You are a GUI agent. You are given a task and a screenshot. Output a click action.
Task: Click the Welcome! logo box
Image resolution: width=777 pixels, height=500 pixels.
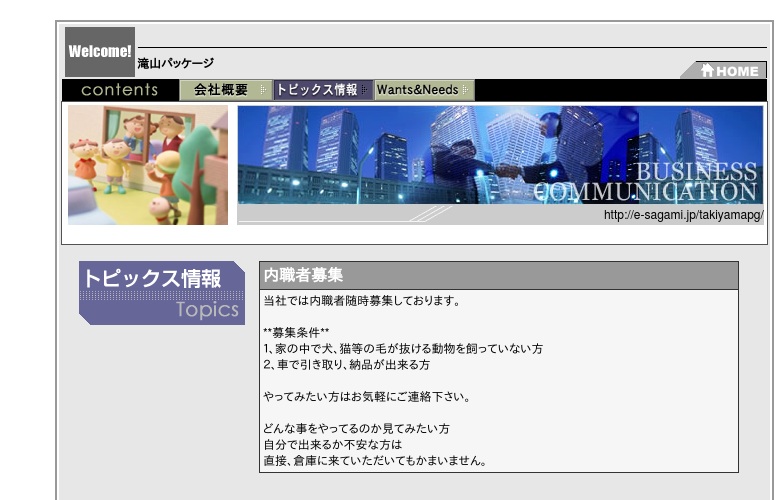pos(100,52)
